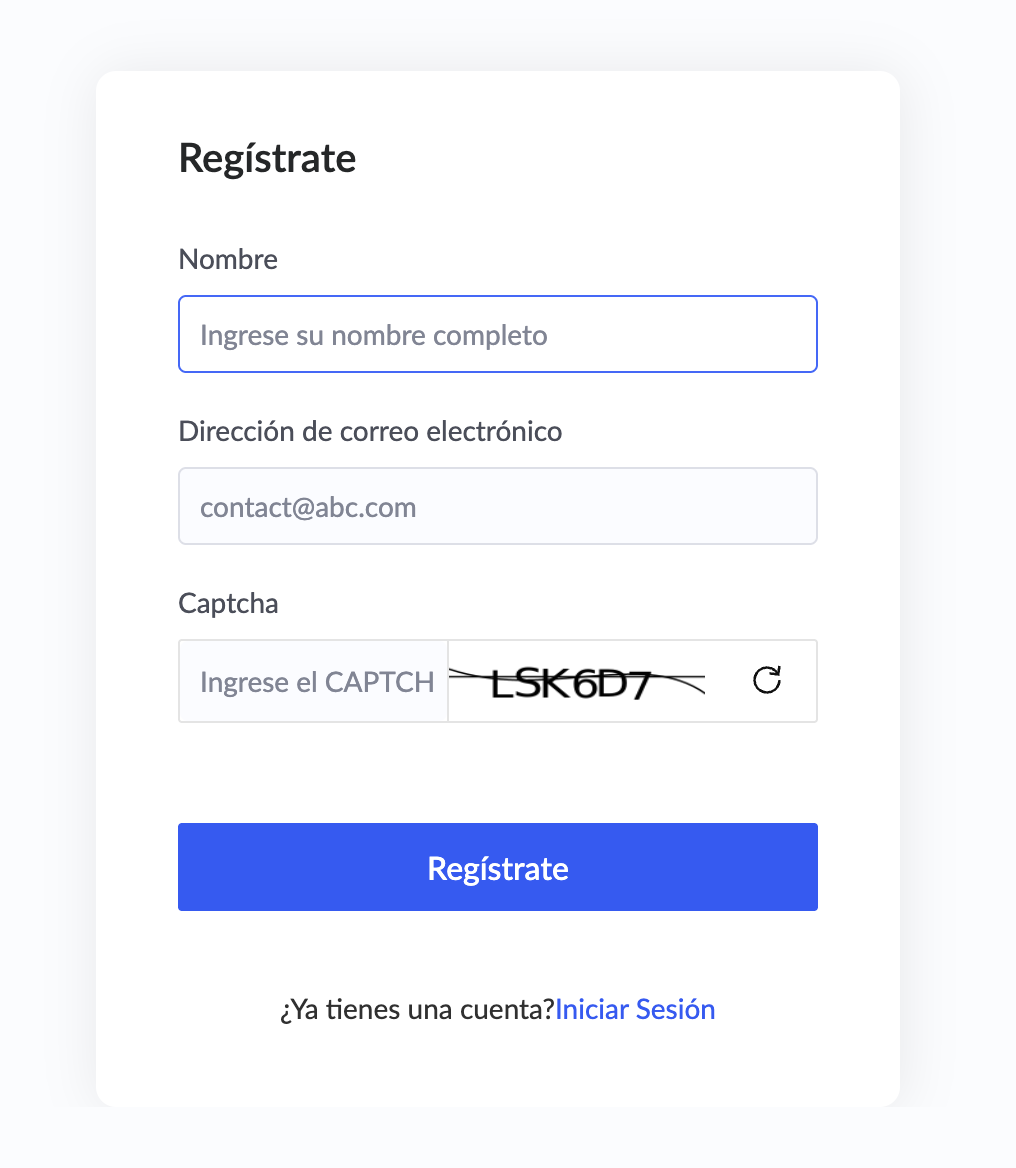Reload the captcha image with the circular arrow
This screenshot has height=1168, width=1016.
tap(766, 680)
